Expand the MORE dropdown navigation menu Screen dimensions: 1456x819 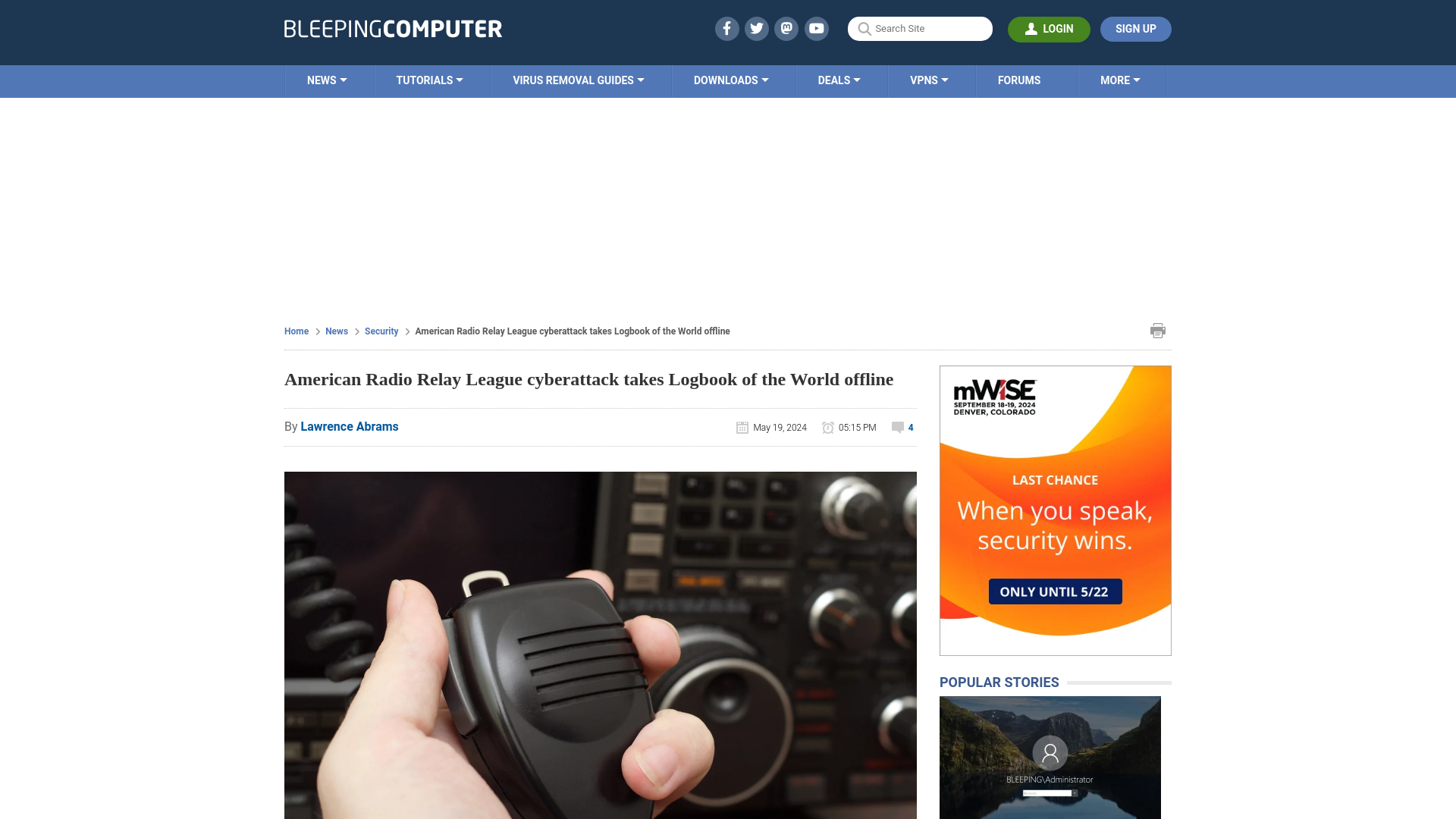pyautogui.click(x=1120, y=80)
